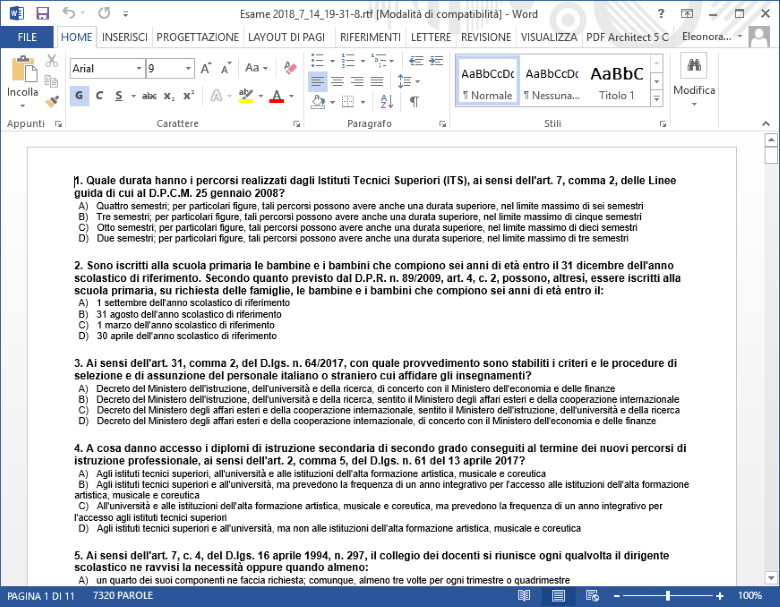Image resolution: width=780 pixels, height=607 pixels.
Task: Click the Clear Formatting eraser icon
Action: [x=291, y=68]
